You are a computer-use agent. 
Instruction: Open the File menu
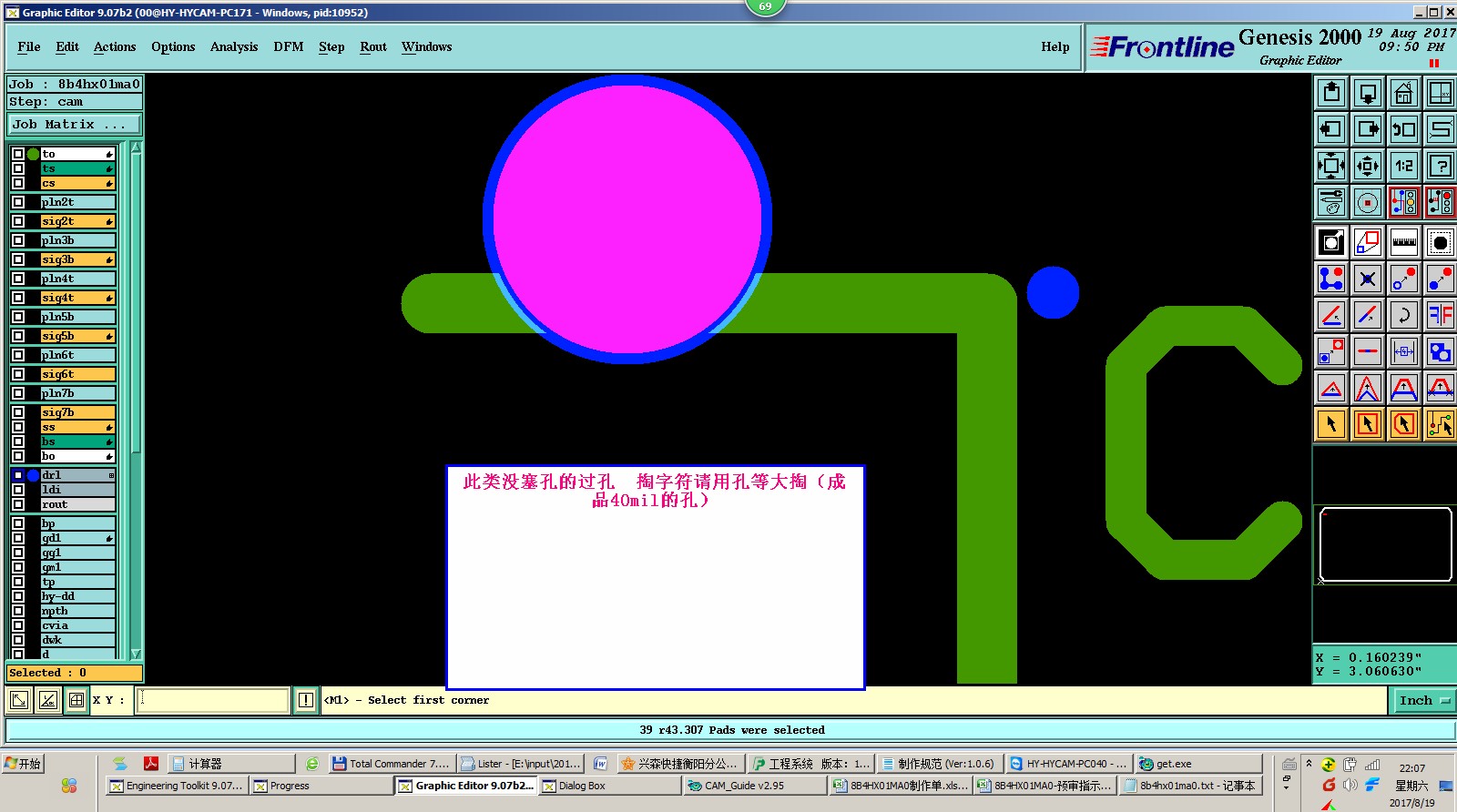[29, 47]
